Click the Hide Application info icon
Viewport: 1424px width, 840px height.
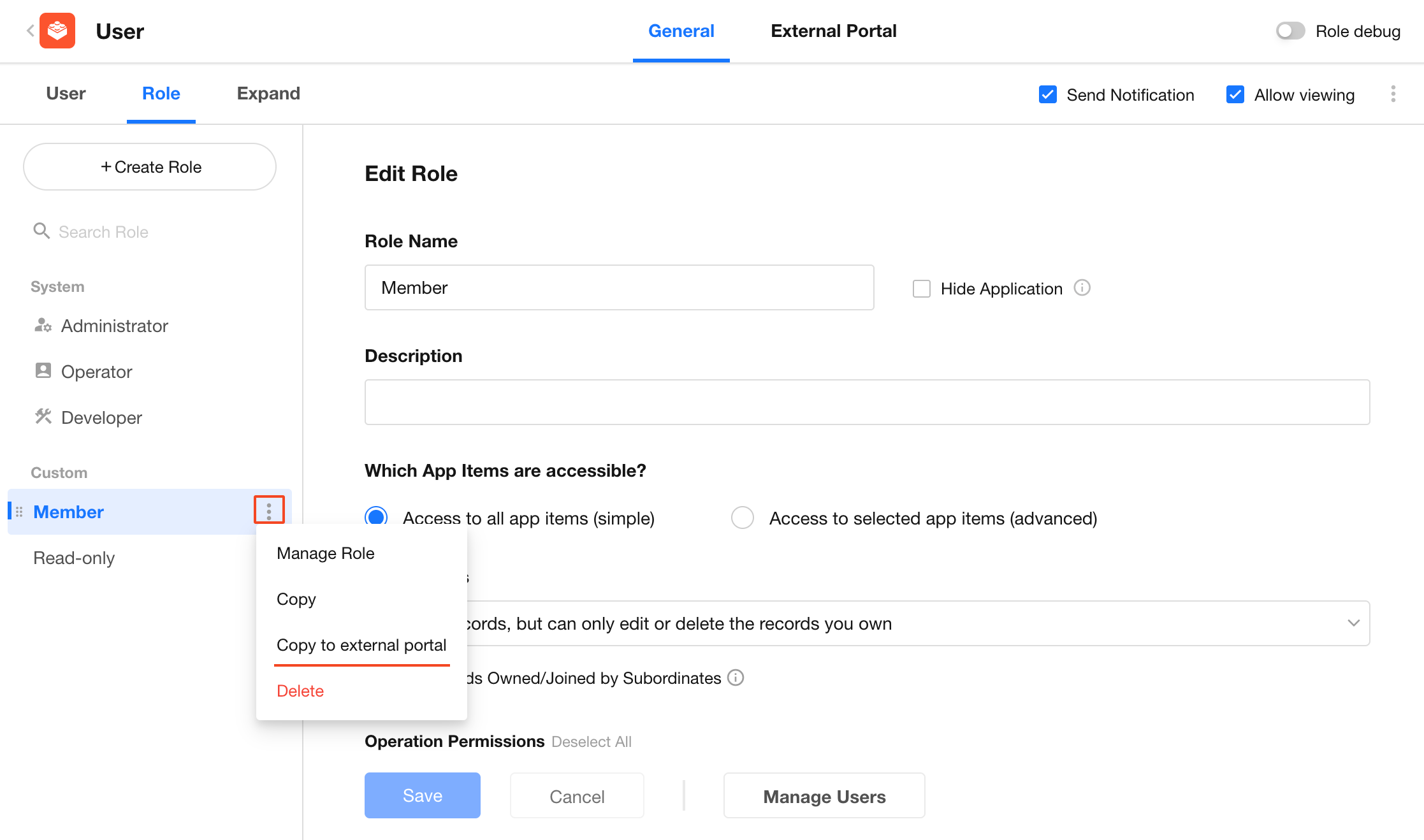[x=1082, y=288]
